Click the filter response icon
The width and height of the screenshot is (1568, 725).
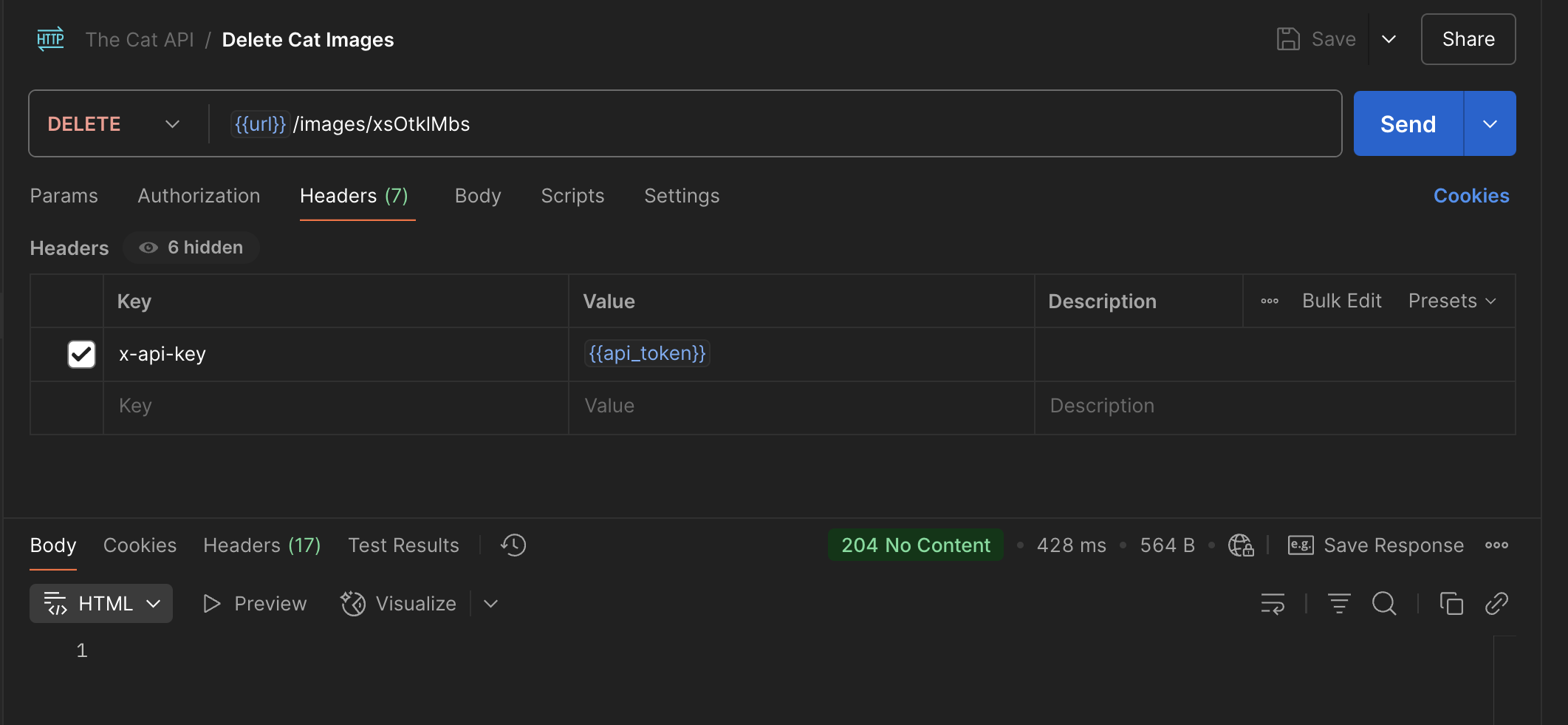click(1339, 604)
